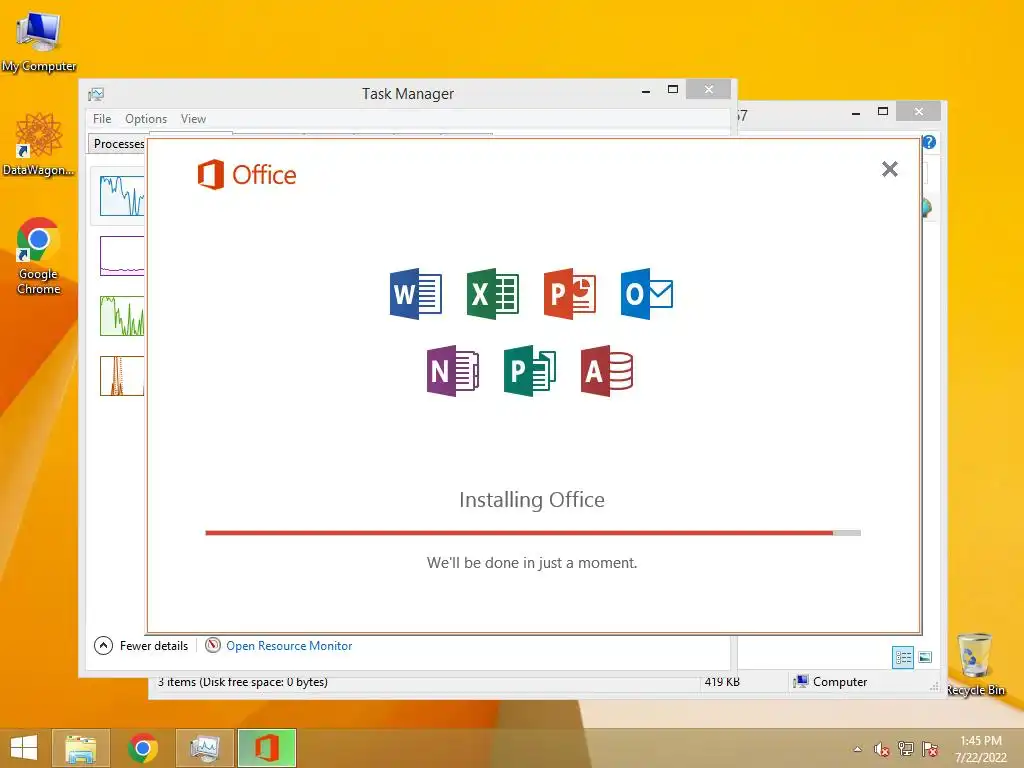Switch Explorer to large icons view
1024x768 pixels.
pyautogui.click(x=925, y=658)
